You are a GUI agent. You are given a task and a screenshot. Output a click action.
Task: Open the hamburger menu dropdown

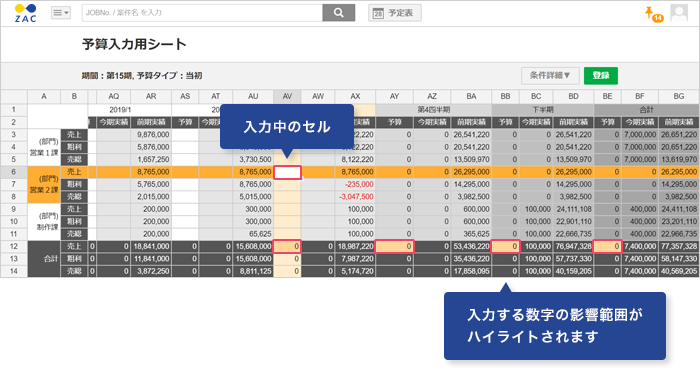pos(61,13)
